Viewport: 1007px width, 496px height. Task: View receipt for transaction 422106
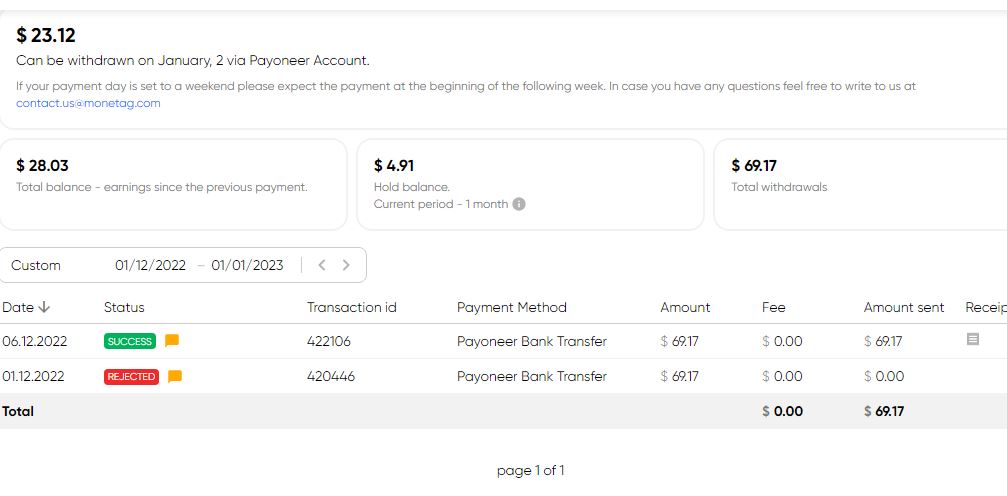tap(972, 339)
